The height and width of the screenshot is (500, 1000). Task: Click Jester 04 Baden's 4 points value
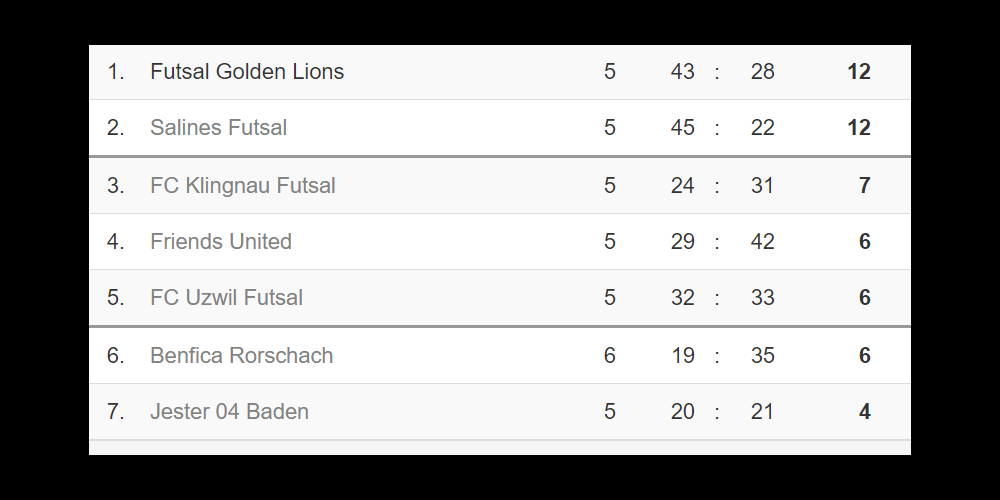[864, 412]
